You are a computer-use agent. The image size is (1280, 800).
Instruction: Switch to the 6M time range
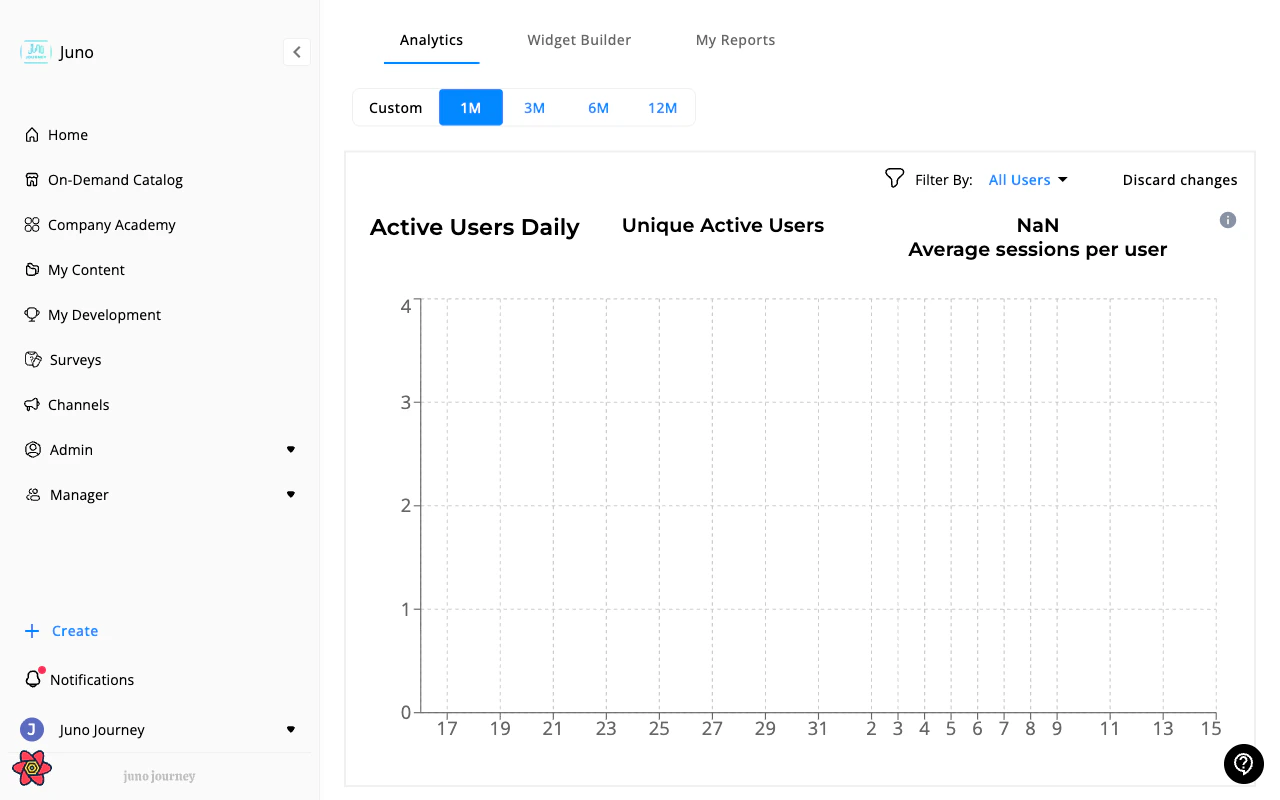[x=599, y=107]
